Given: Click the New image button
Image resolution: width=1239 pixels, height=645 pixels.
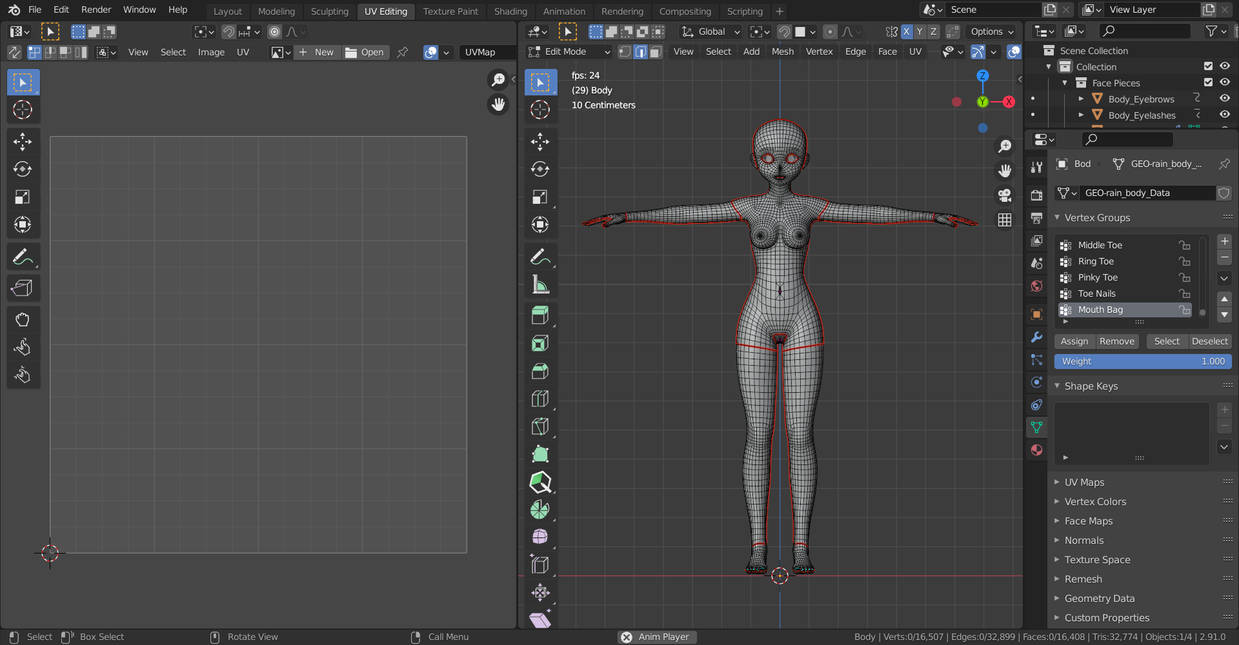Looking at the screenshot, I should point(316,52).
